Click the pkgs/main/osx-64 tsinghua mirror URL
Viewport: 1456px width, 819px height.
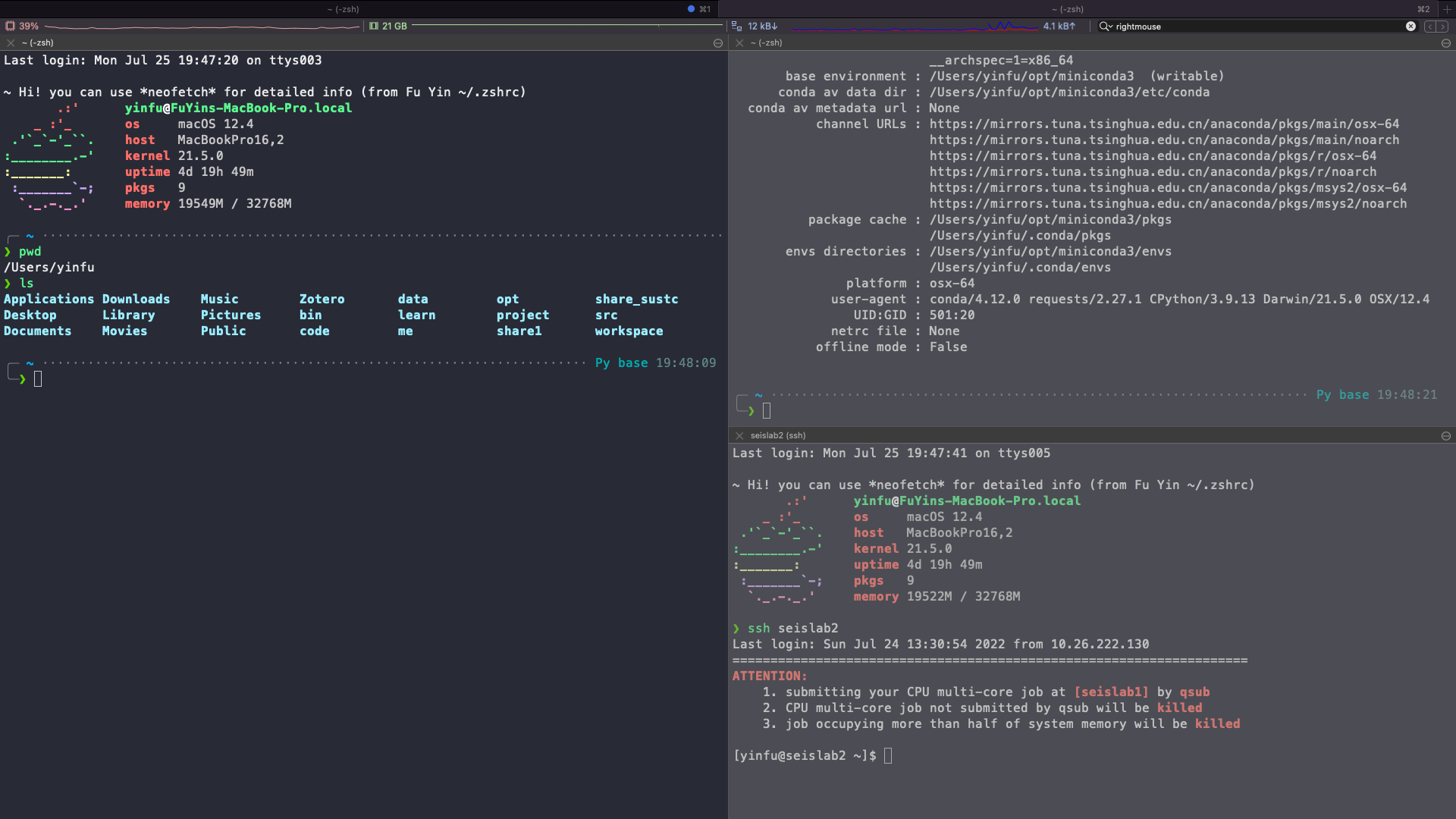pos(1165,124)
